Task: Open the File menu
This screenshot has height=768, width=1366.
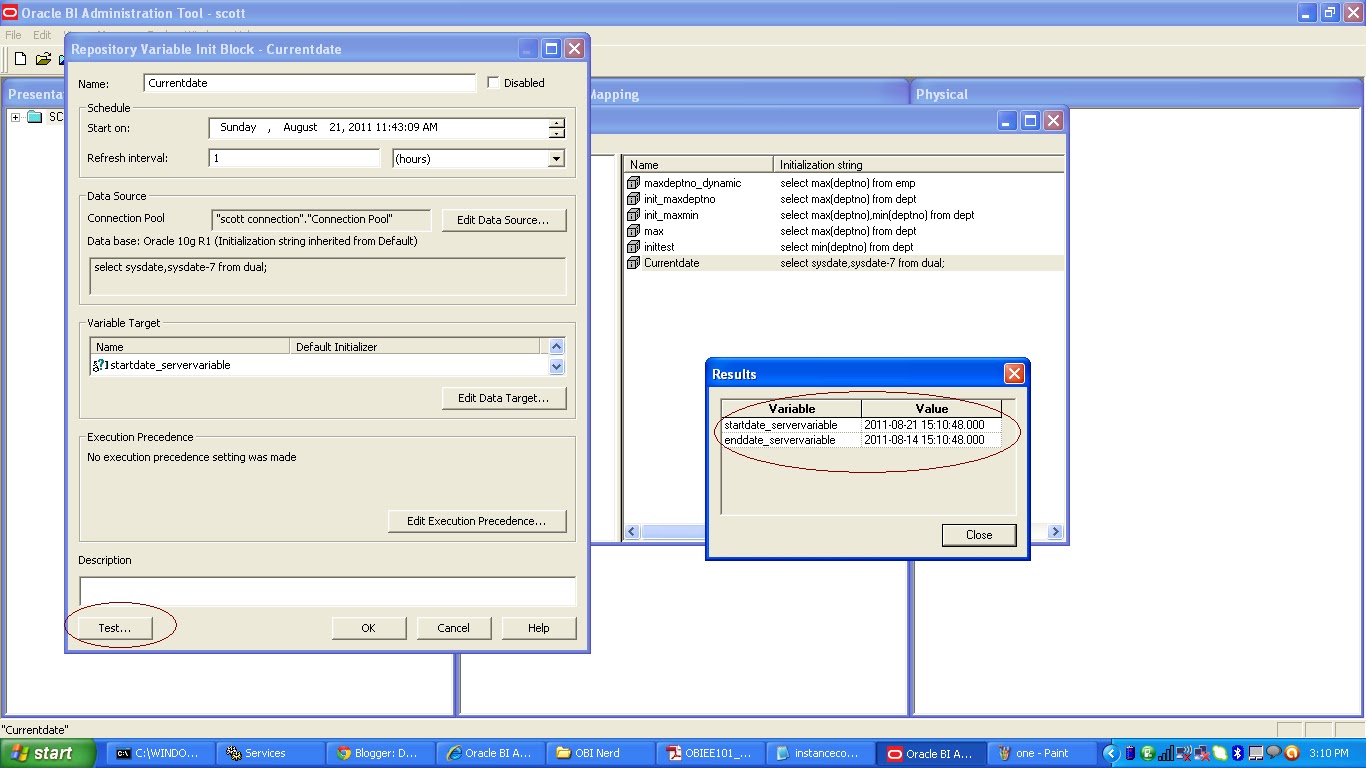Action: (12, 34)
